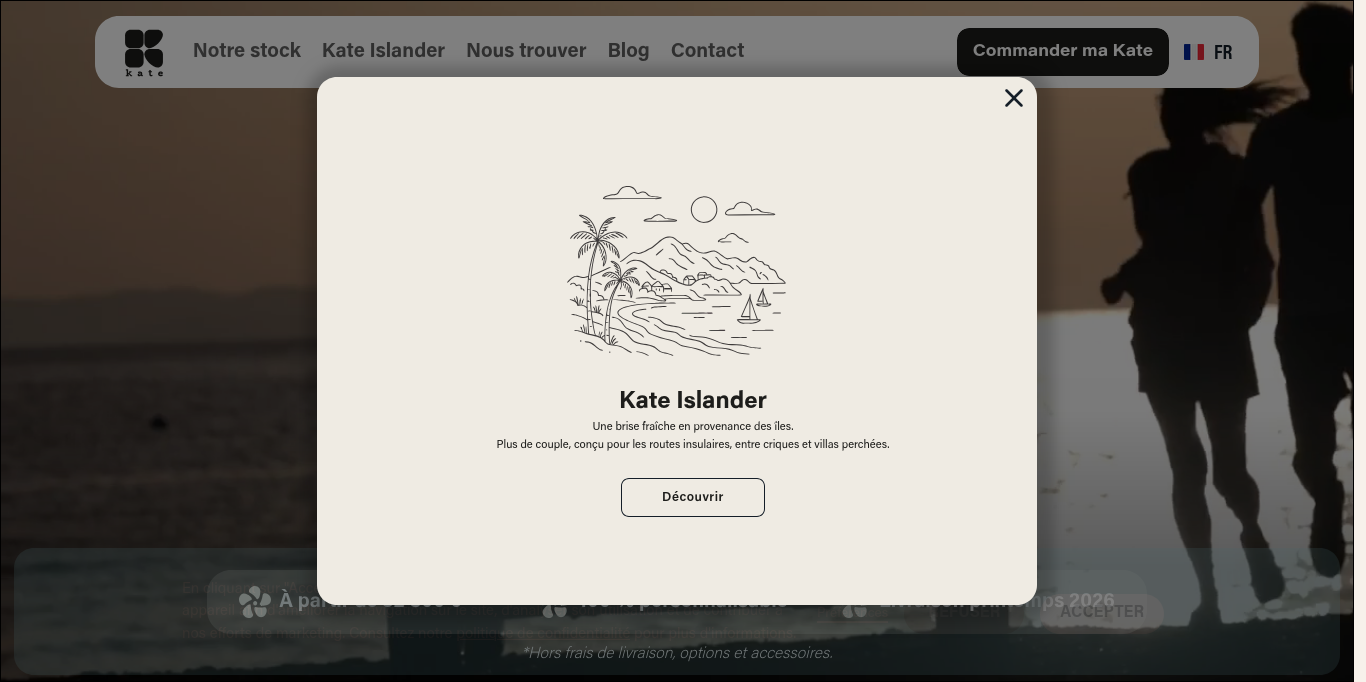
Task: Click the Kate logo in the navbar
Action: (x=144, y=52)
